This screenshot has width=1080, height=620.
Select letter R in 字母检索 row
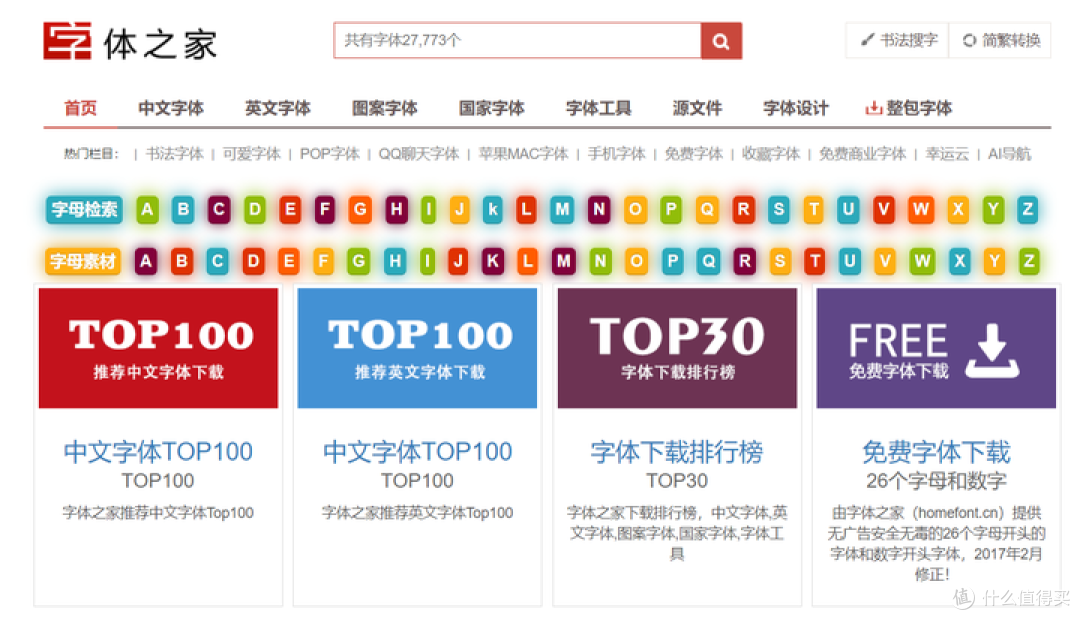[x=743, y=209]
